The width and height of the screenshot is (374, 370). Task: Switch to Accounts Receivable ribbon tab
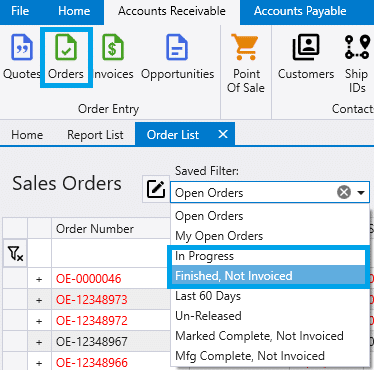(x=172, y=12)
